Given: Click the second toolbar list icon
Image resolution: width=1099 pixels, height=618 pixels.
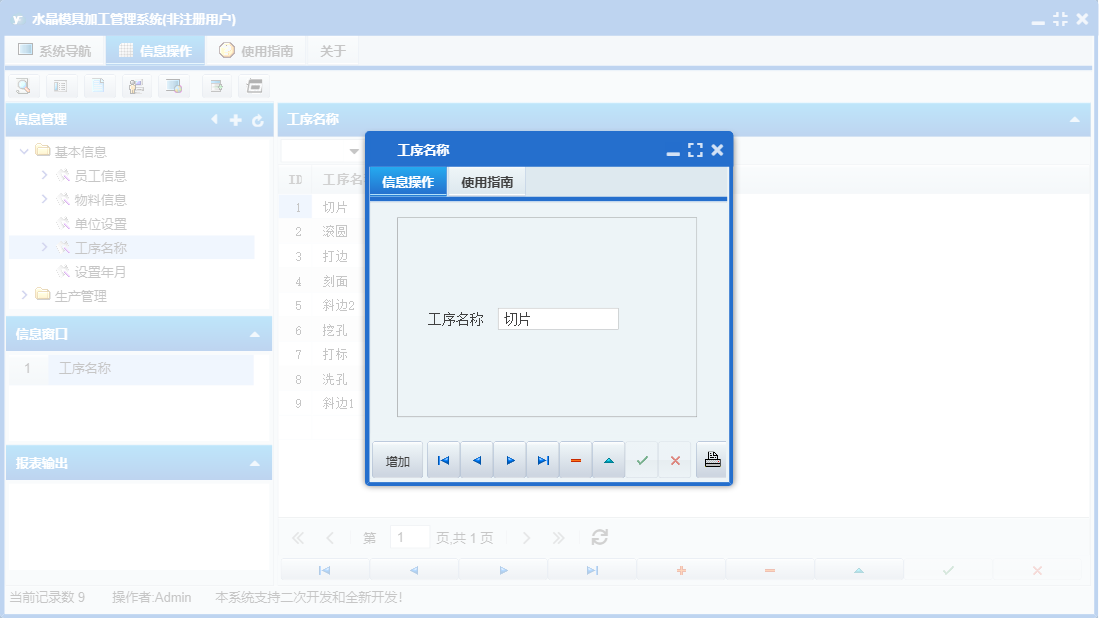Looking at the screenshot, I should [x=61, y=86].
